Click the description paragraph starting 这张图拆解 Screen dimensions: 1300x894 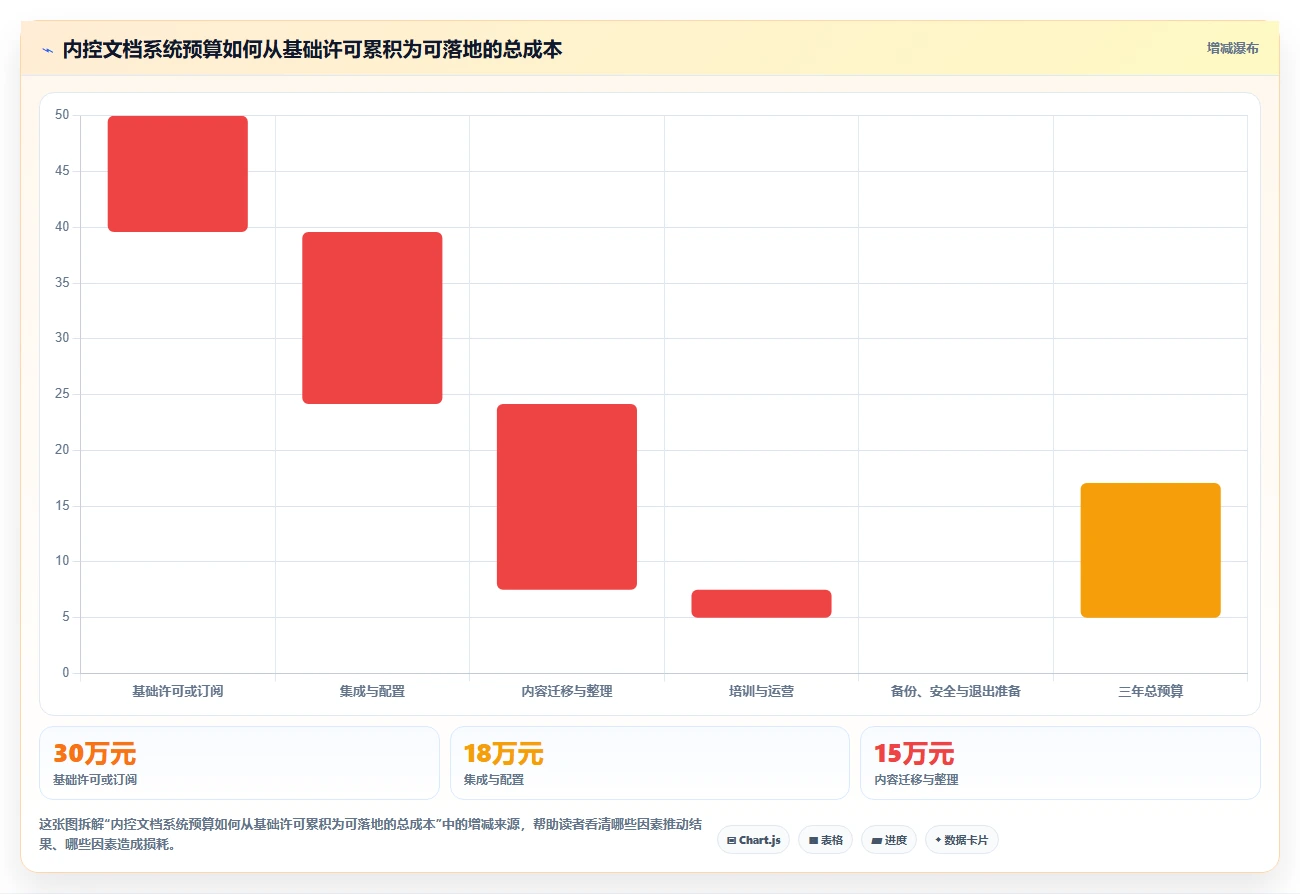point(370,834)
